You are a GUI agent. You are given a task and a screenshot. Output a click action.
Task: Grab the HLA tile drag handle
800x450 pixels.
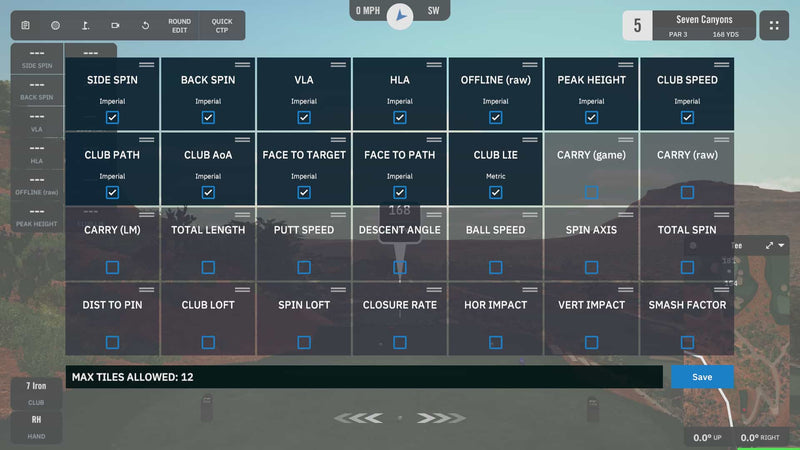(x=434, y=65)
